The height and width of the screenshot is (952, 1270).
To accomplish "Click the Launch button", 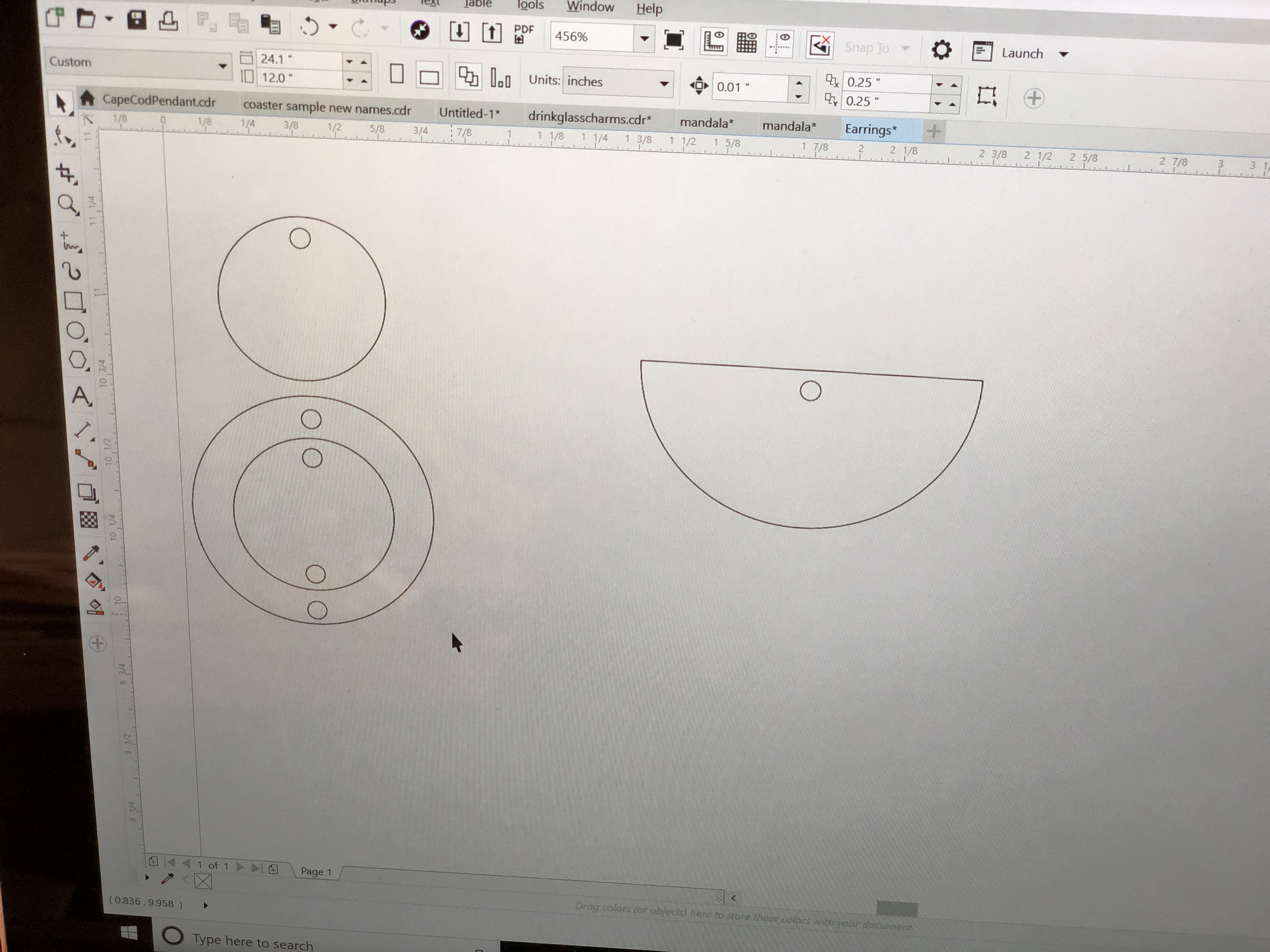I will [1008, 52].
